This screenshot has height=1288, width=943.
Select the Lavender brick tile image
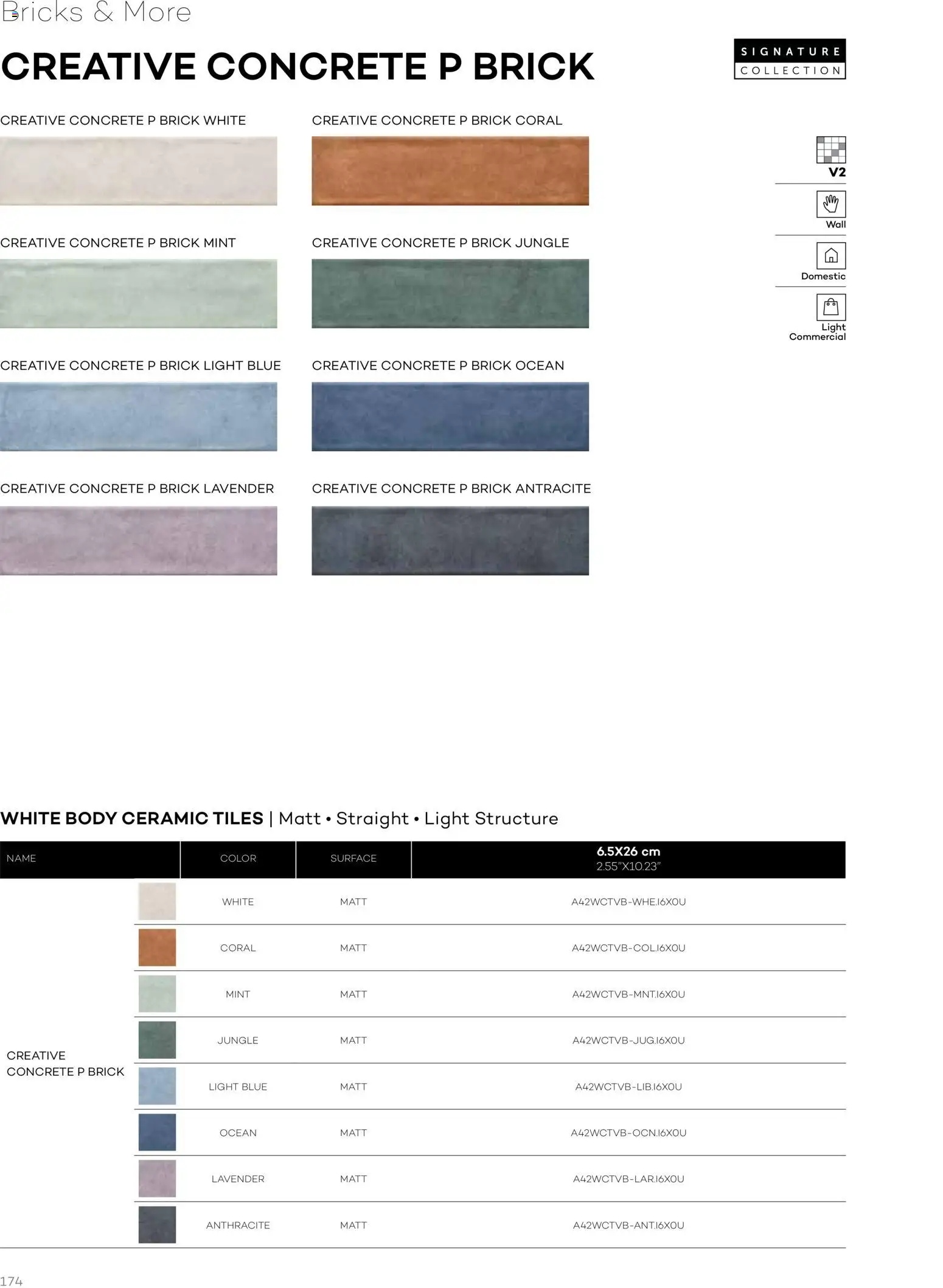(139, 541)
